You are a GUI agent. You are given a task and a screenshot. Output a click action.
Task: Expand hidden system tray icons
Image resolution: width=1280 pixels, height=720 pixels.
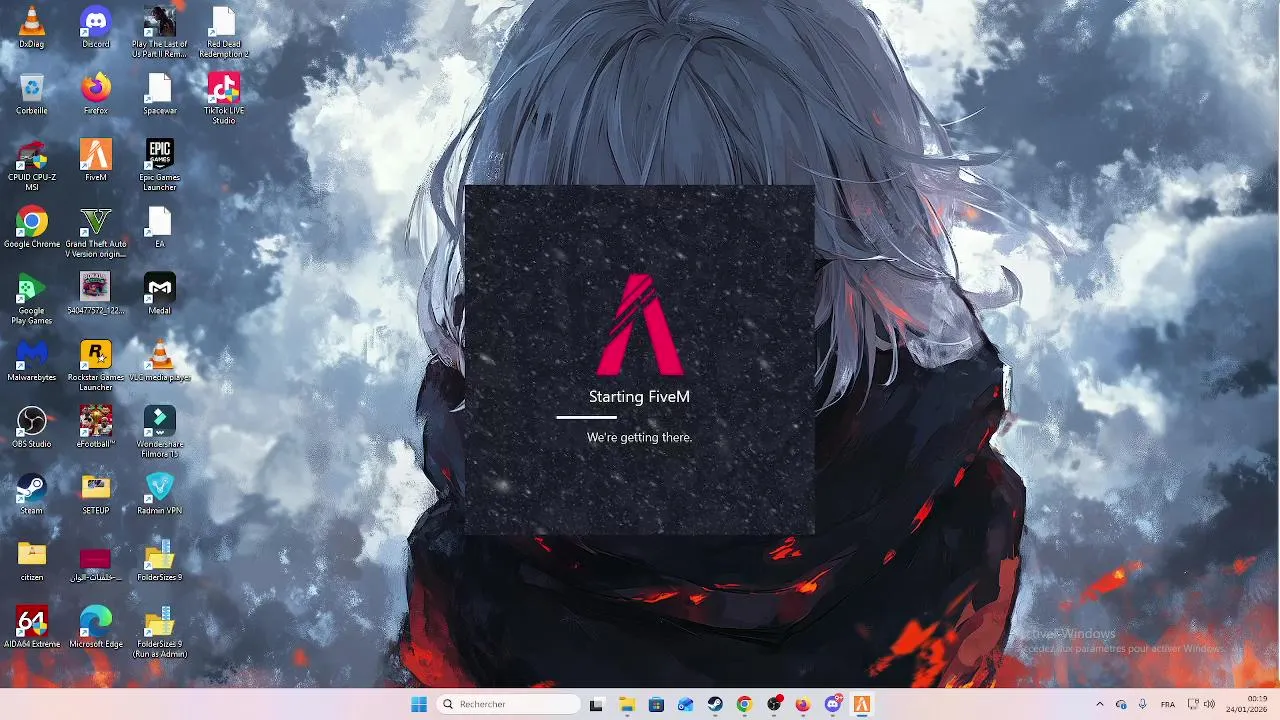(x=1100, y=704)
